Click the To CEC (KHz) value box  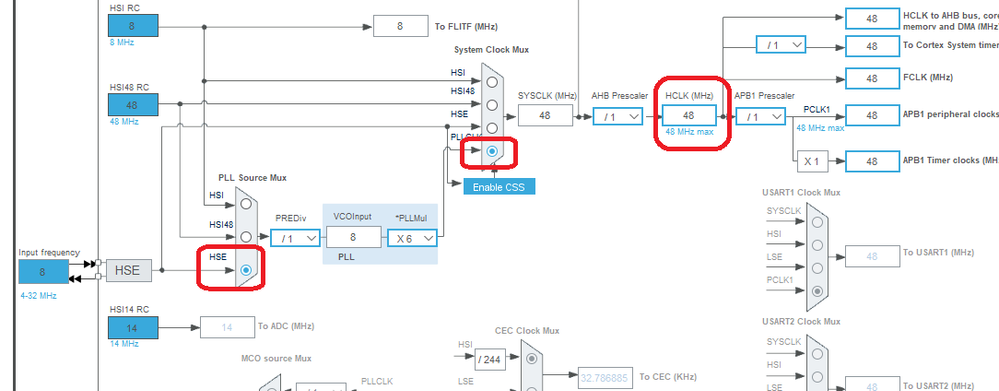pyautogui.click(x=605, y=378)
